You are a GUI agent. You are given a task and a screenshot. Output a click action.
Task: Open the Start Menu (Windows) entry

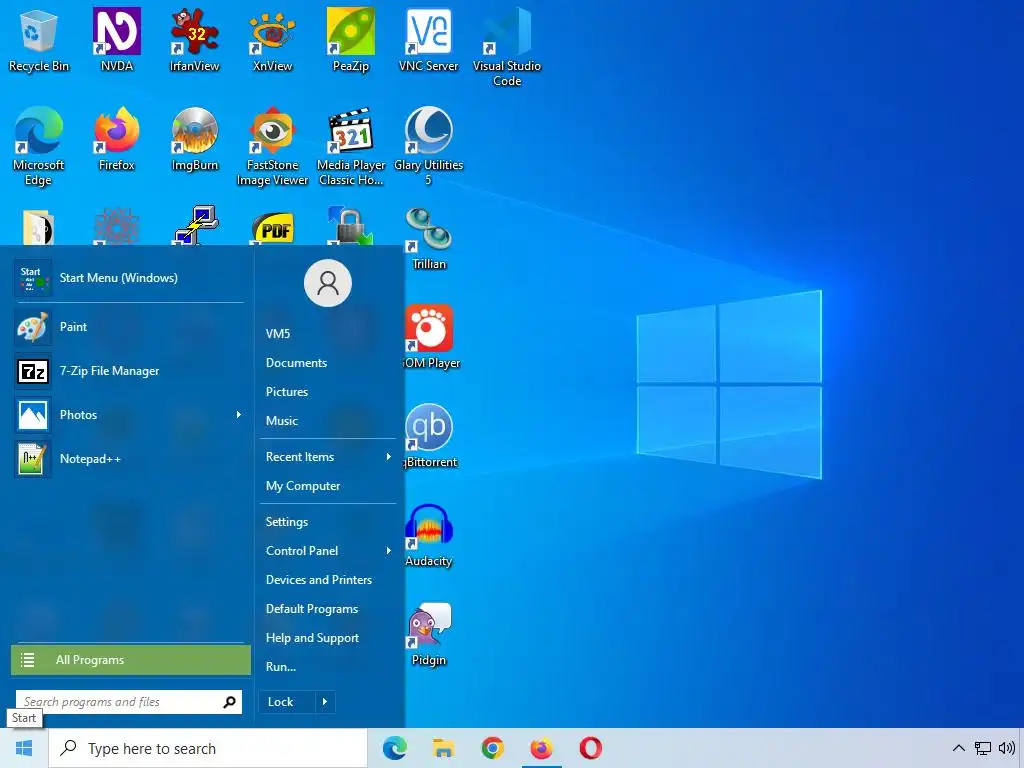(x=129, y=278)
